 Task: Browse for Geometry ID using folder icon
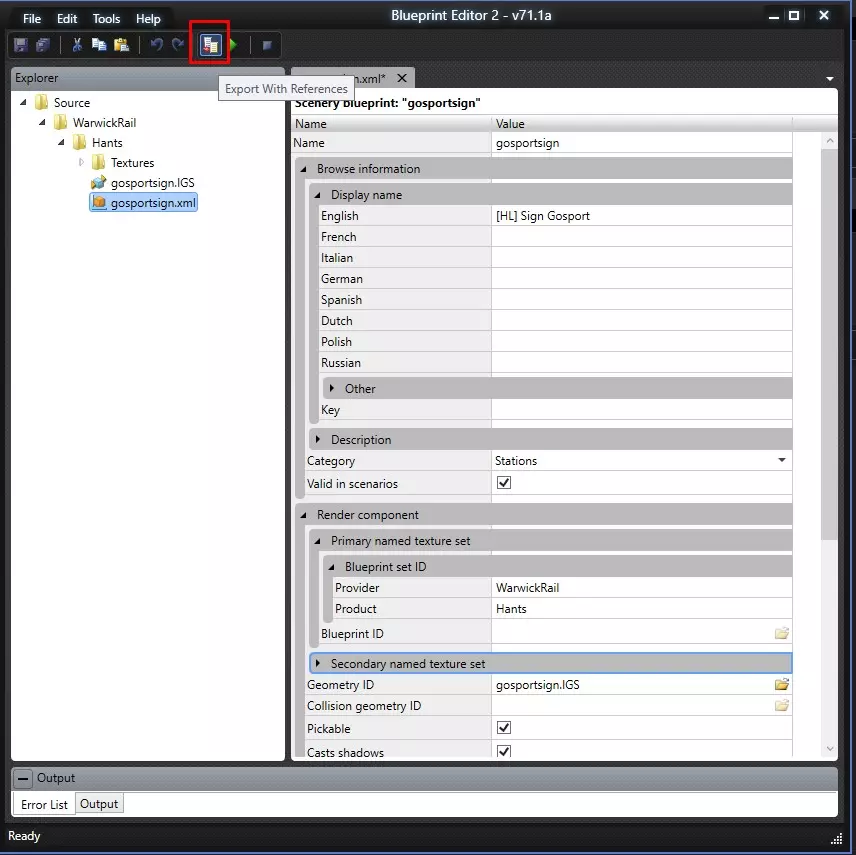click(781, 685)
